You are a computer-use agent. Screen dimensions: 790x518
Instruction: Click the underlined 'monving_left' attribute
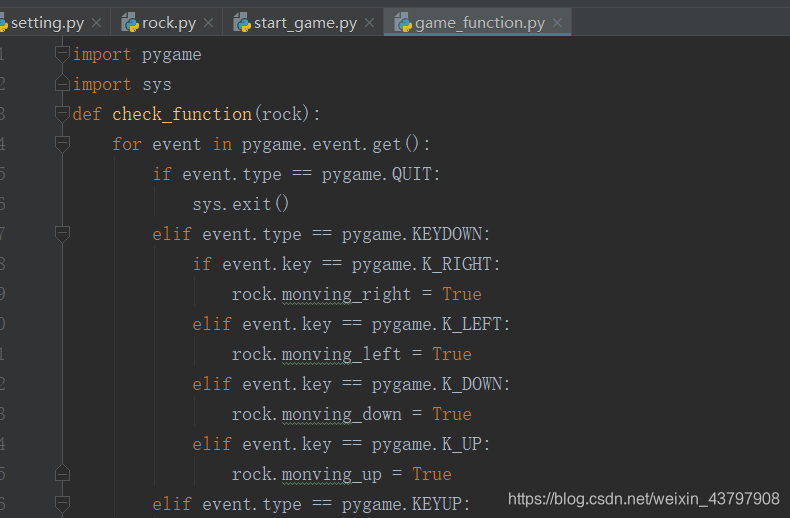click(x=341, y=354)
